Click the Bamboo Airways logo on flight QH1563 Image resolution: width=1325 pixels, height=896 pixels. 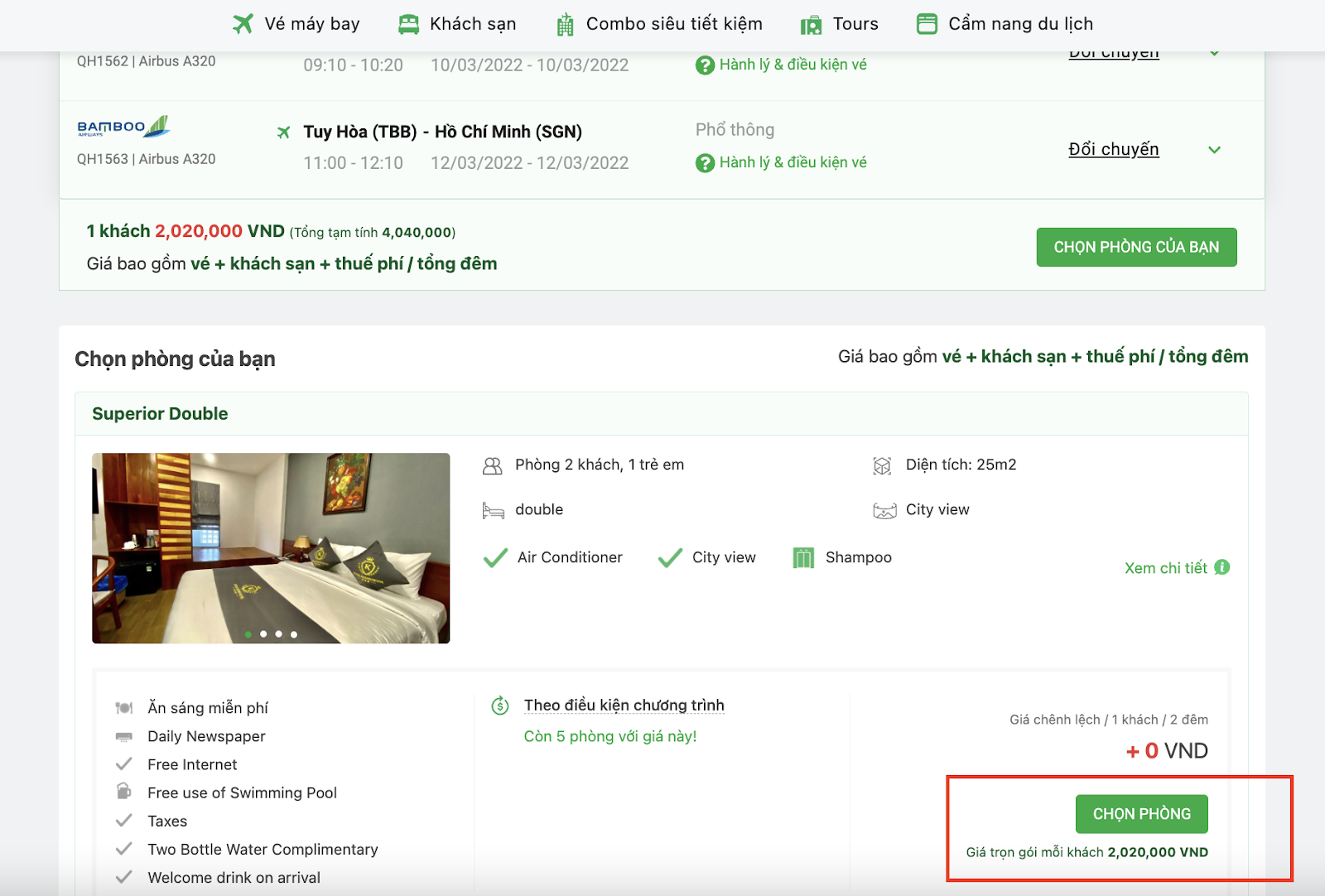(123, 127)
